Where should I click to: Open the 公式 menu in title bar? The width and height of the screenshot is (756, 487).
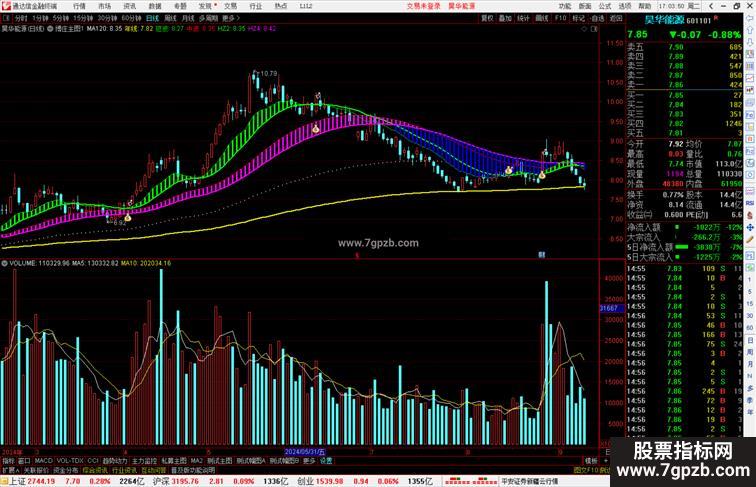click(x=605, y=6)
